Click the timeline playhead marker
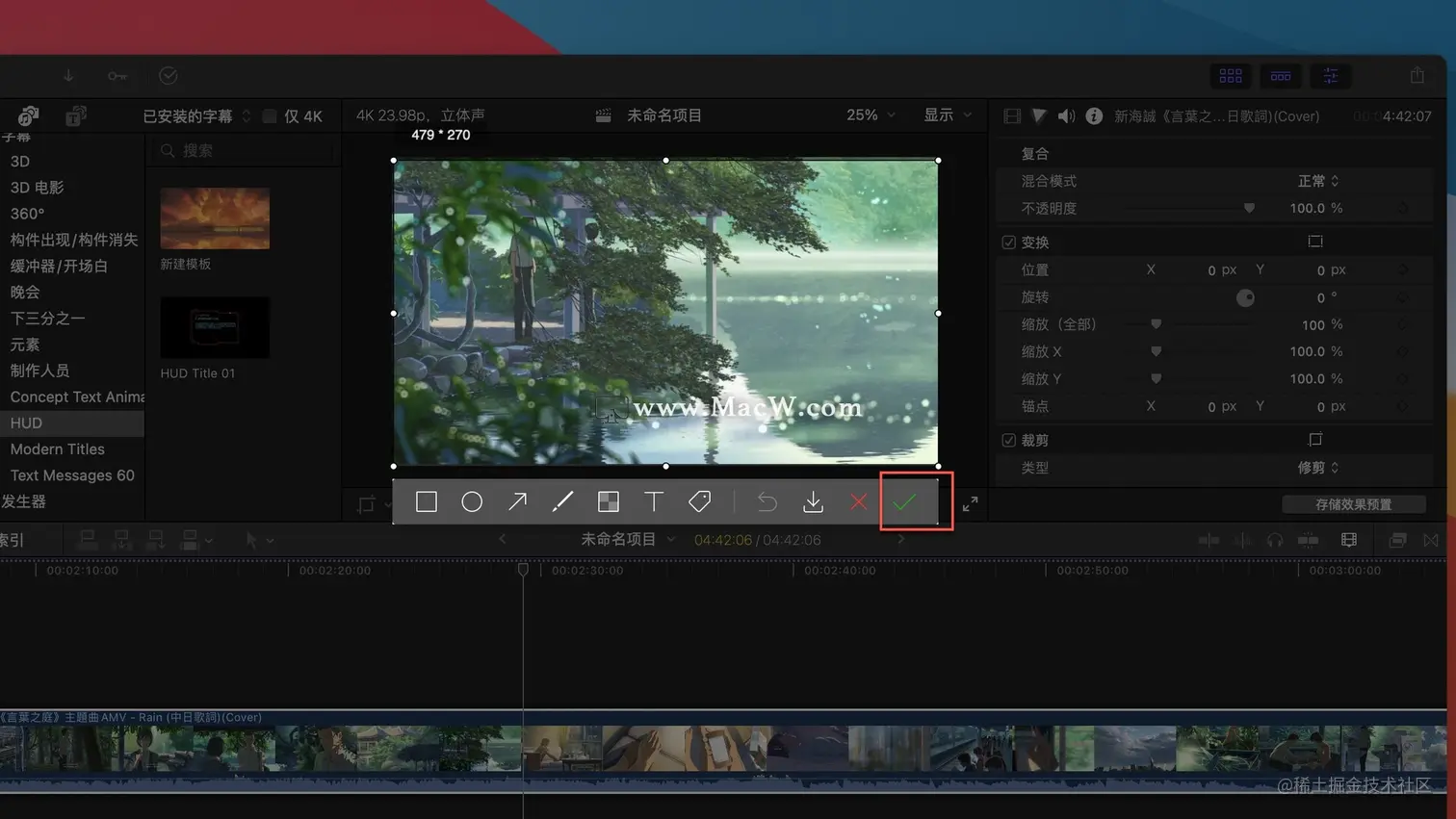 pyautogui.click(x=523, y=570)
